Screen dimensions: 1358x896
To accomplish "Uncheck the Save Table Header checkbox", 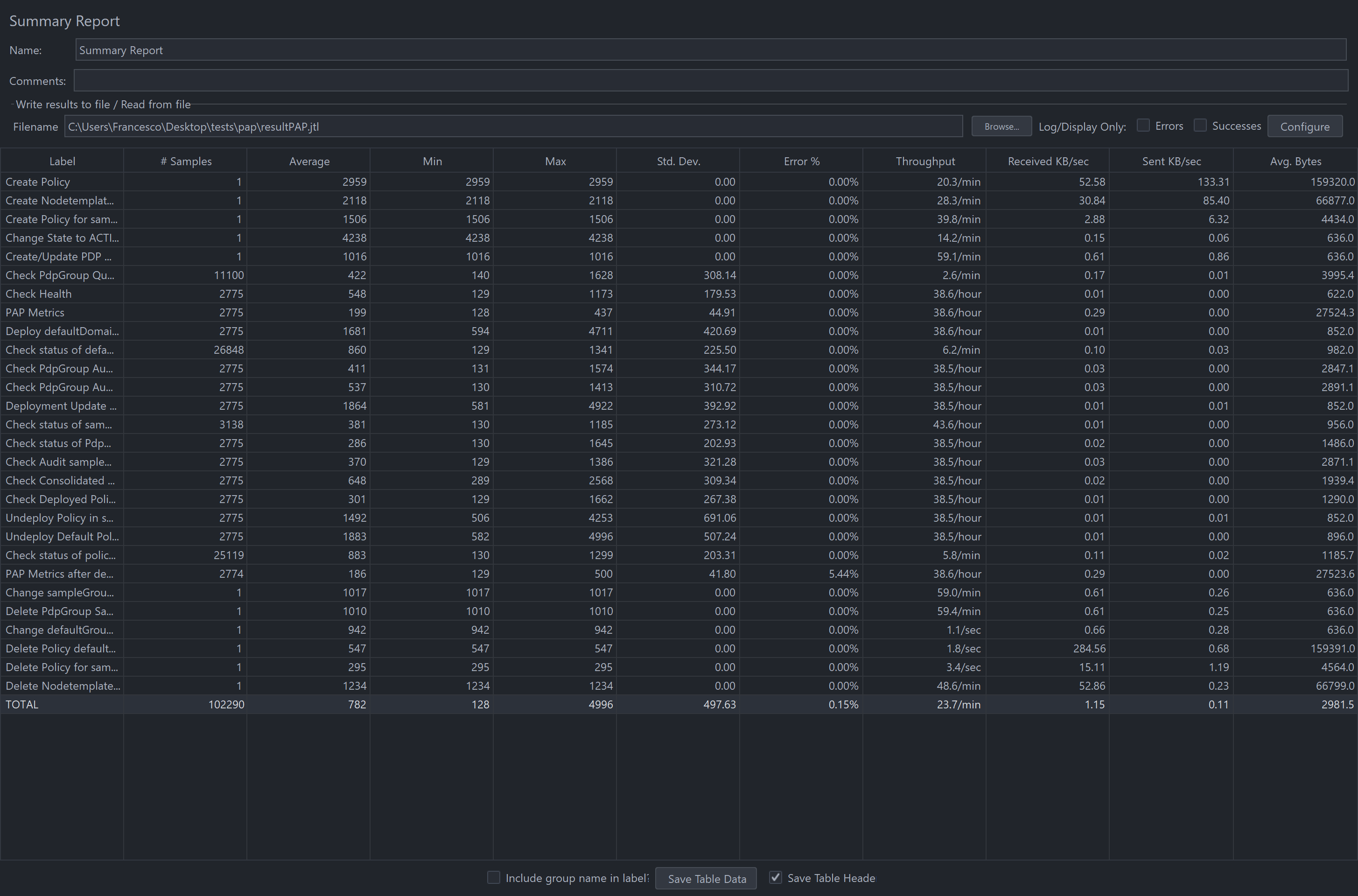I will click(x=775, y=877).
